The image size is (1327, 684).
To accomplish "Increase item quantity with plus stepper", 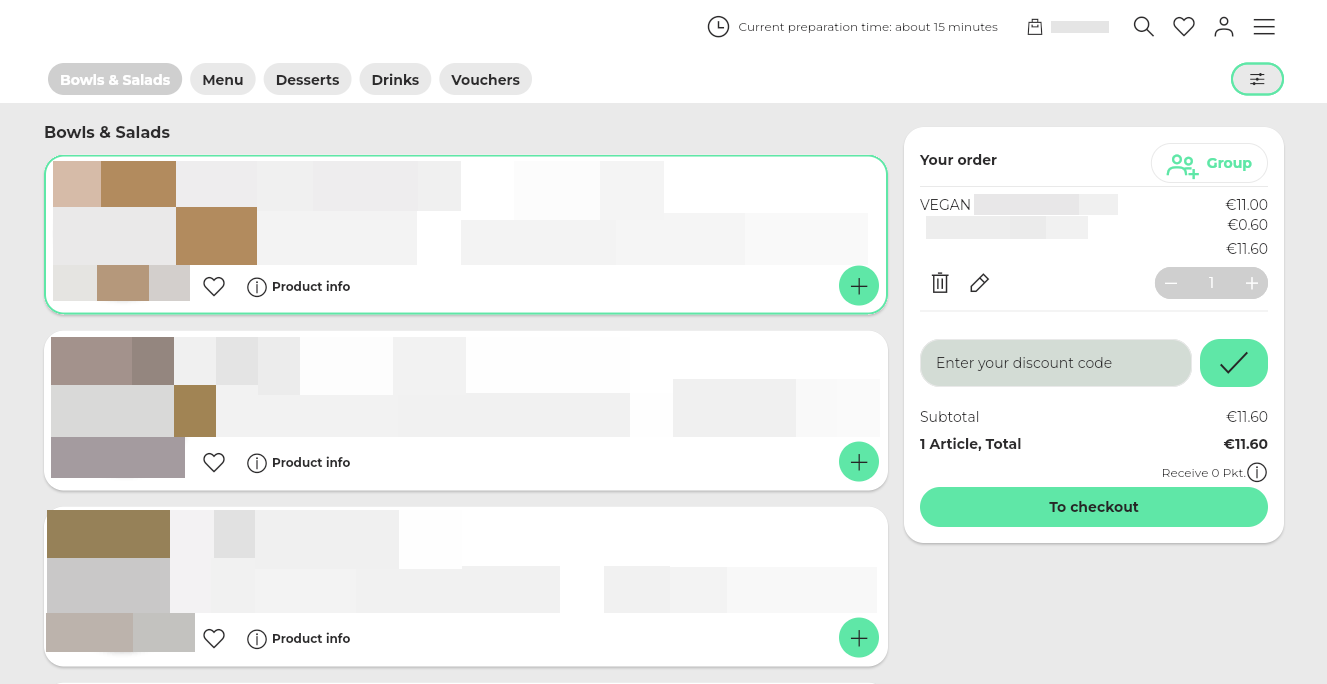I will pyautogui.click(x=1251, y=283).
